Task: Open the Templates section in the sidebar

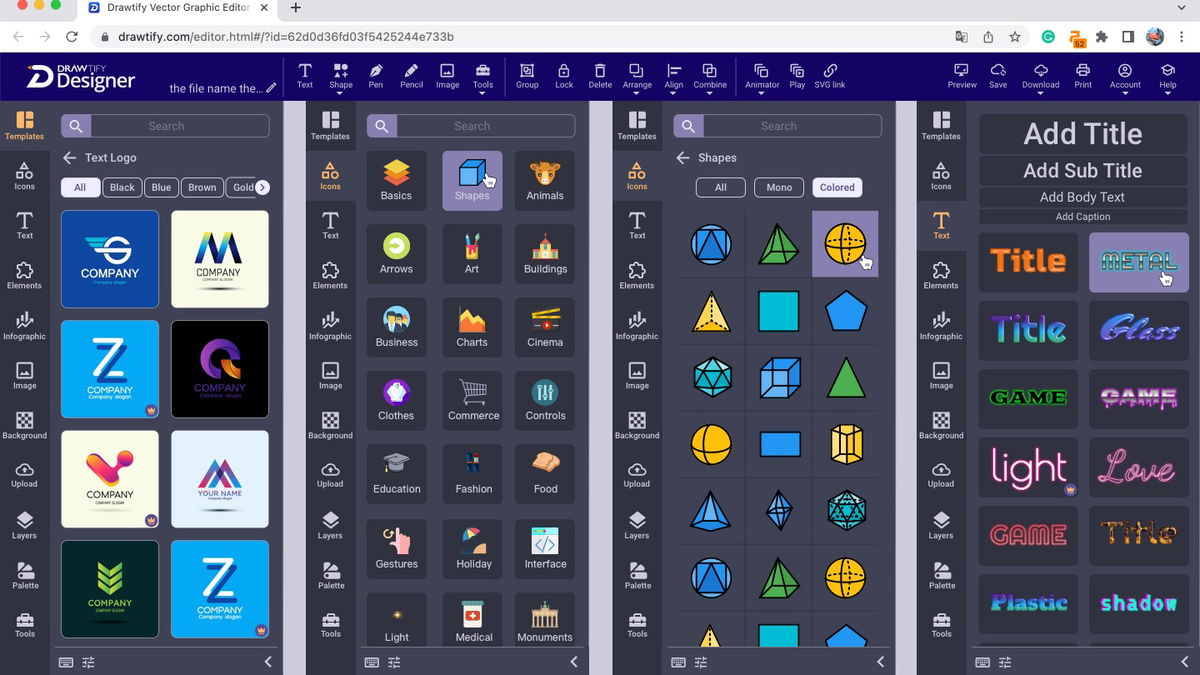Action: point(24,125)
